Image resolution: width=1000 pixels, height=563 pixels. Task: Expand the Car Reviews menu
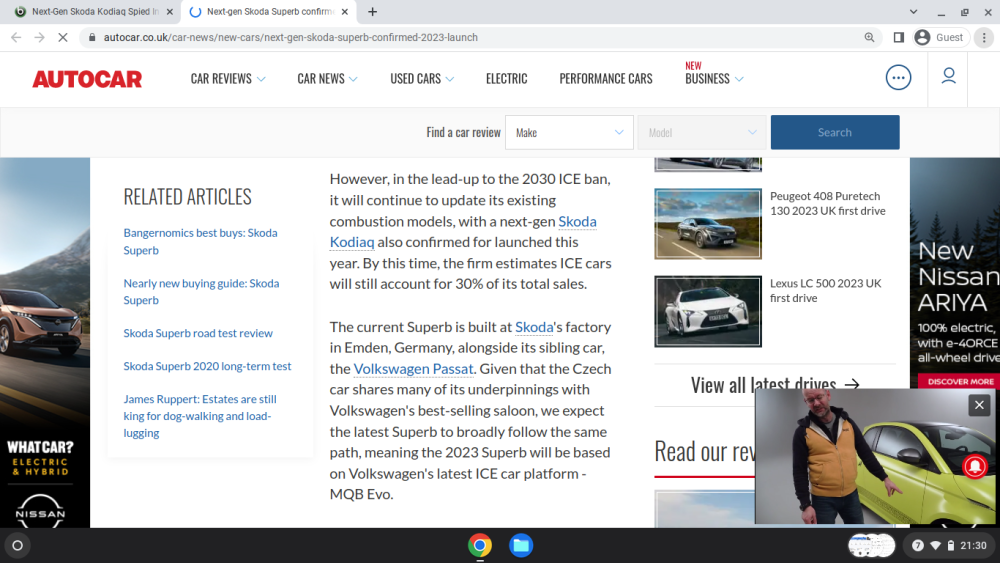coord(228,79)
